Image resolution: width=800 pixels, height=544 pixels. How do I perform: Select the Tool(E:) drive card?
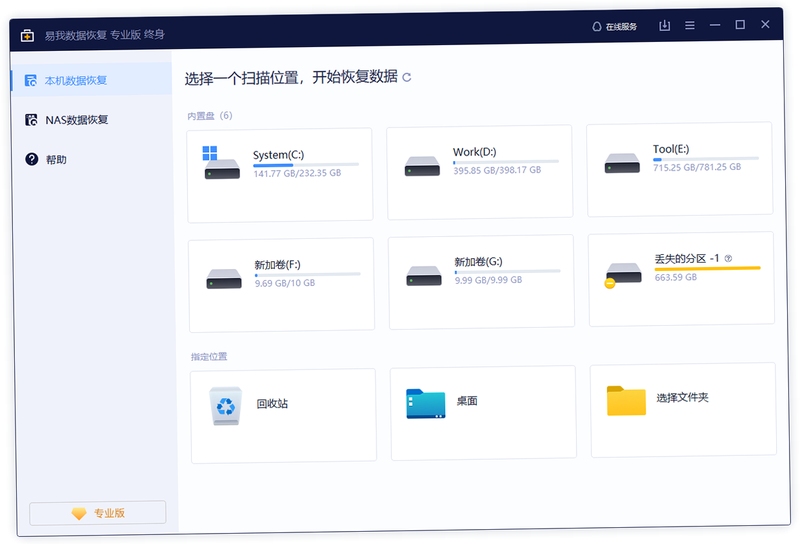[680, 169]
